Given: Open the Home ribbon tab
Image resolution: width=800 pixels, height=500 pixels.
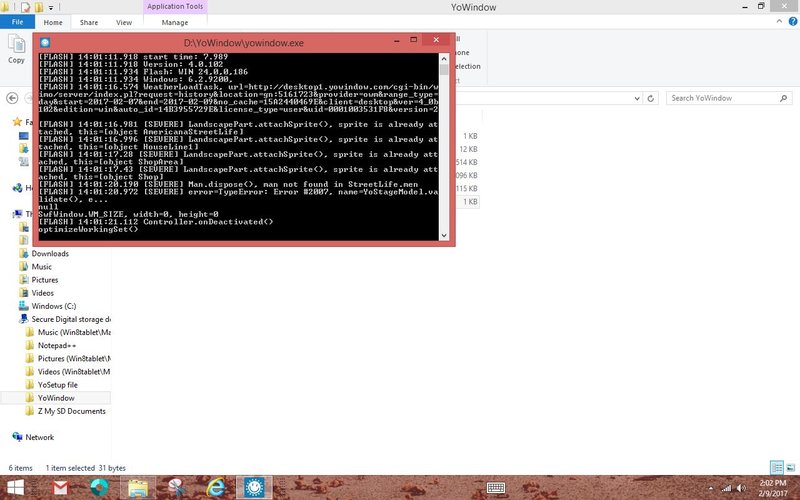Looking at the screenshot, I should [53, 22].
